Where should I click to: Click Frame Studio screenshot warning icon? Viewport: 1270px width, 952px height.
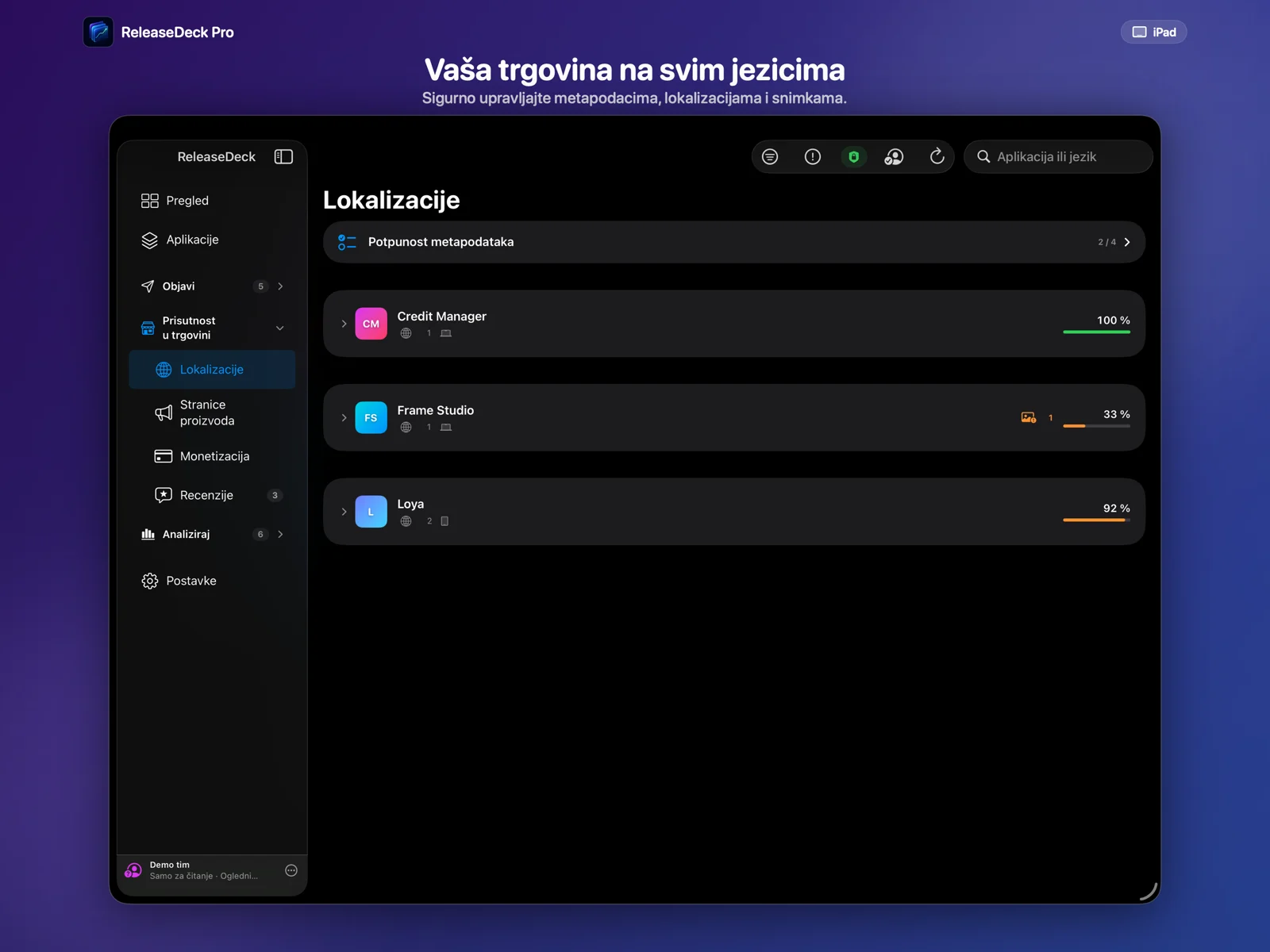(x=1029, y=417)
